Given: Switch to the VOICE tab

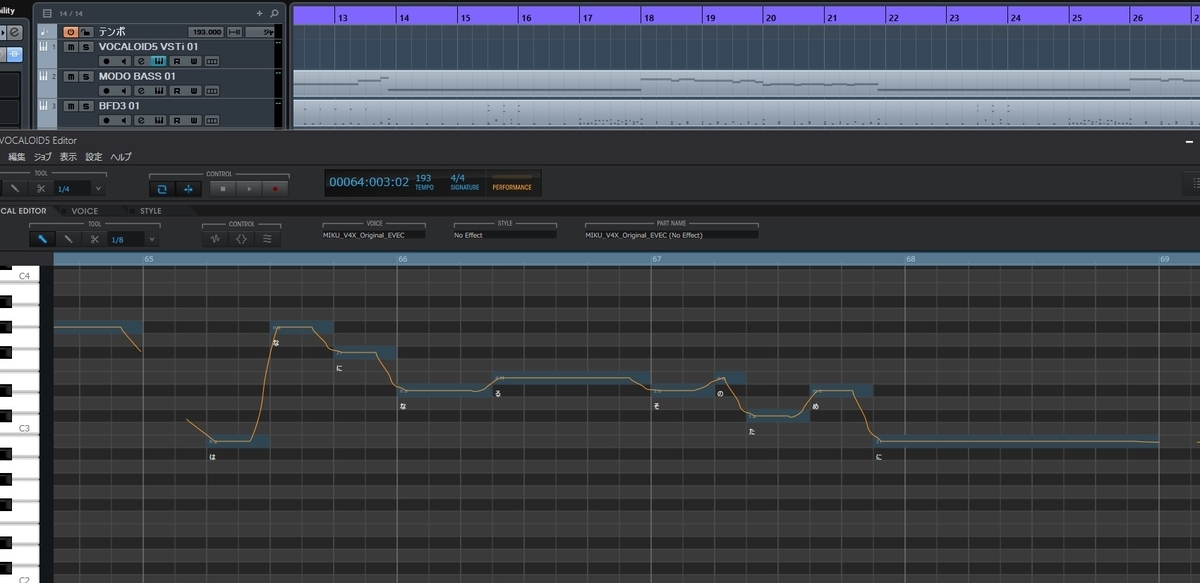Looking at the screenshot, I should pos(84,211).
